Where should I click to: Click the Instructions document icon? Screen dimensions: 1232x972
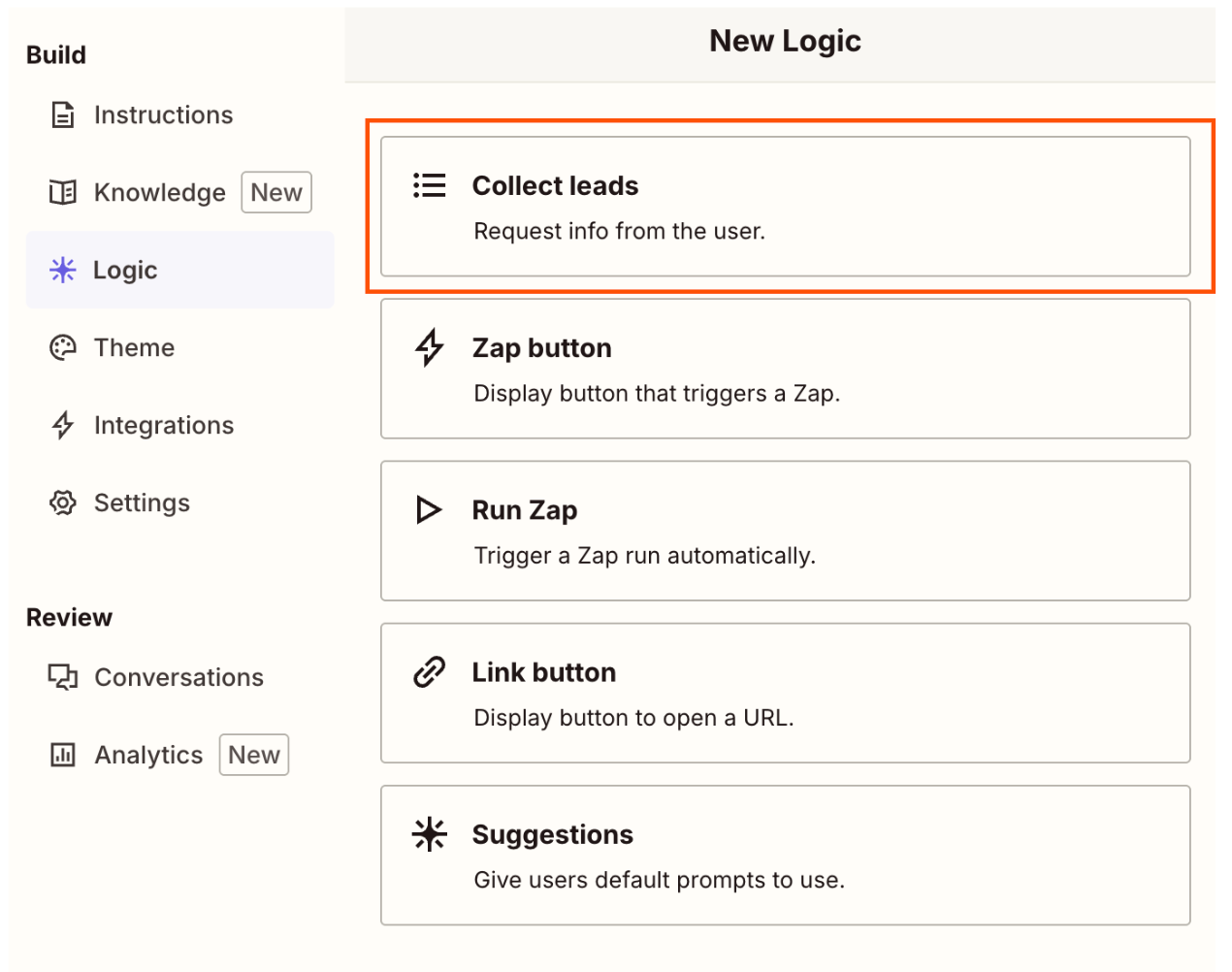(63, 115)
